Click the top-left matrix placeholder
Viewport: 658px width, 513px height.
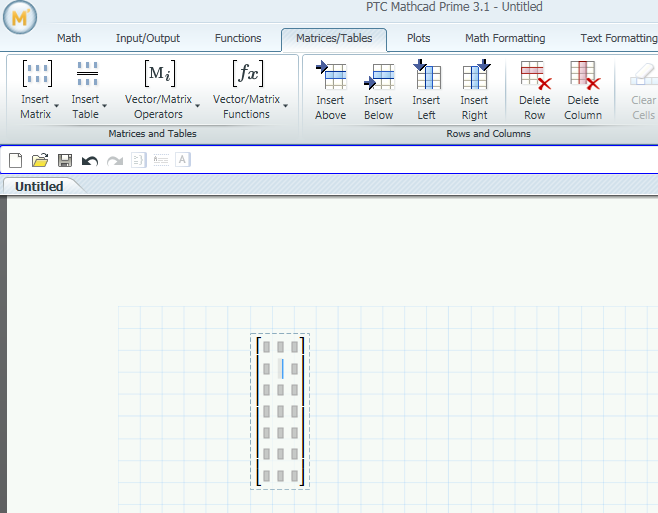point(266,347)
